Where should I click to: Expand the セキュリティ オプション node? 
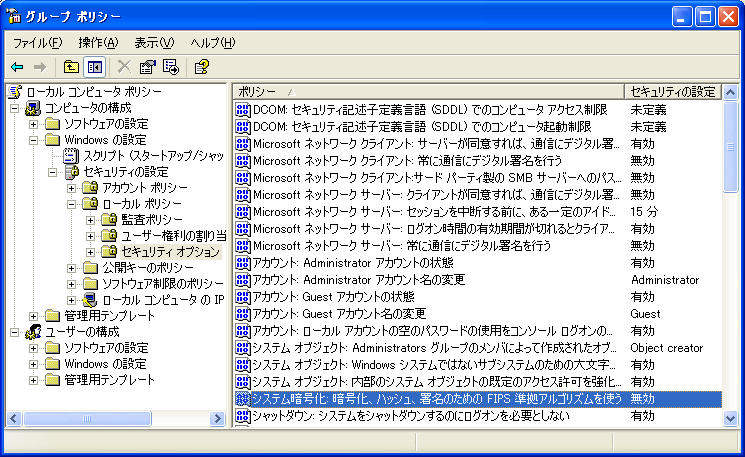[90, 252]
